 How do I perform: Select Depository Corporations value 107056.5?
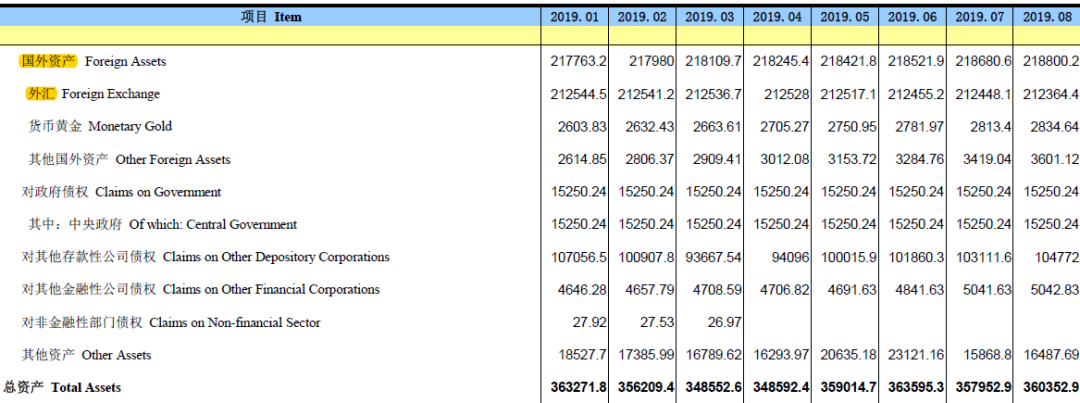point(579,257)
